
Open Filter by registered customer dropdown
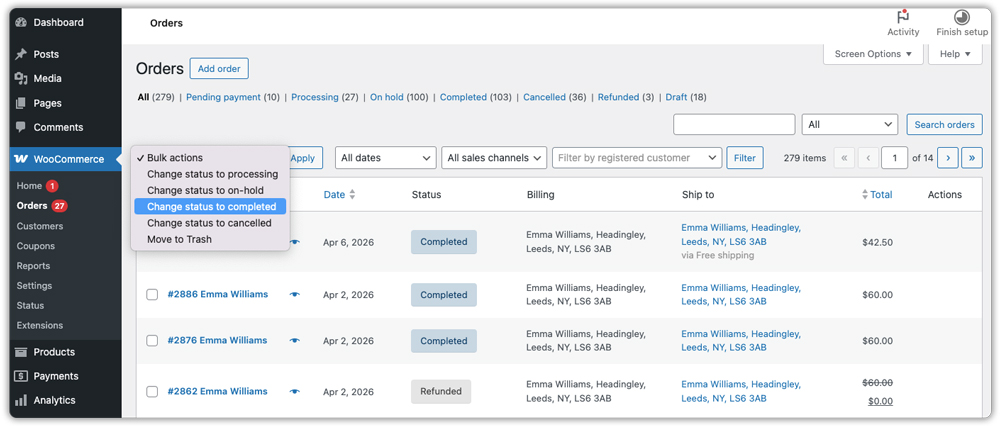pos(637,158)
